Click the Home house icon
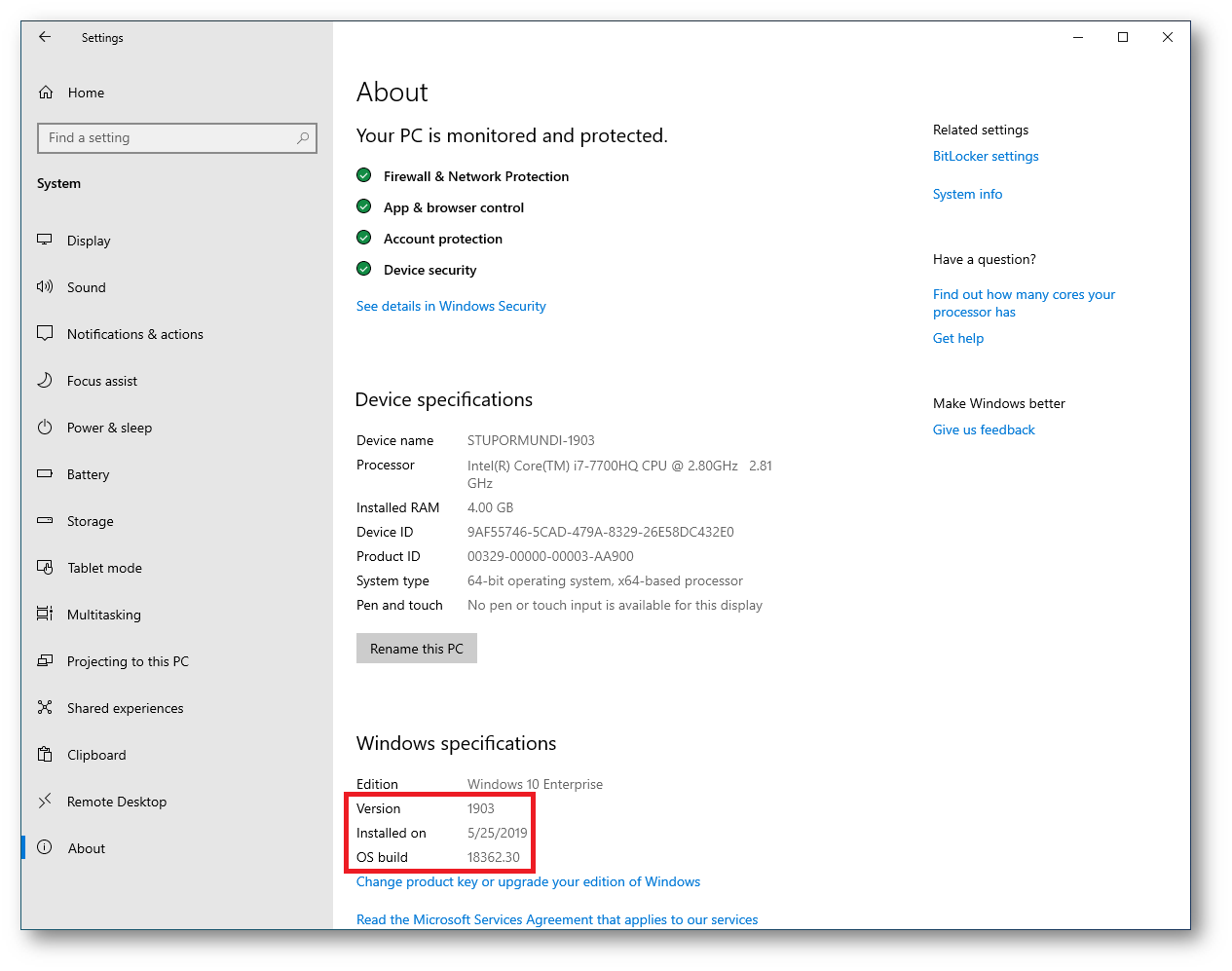This screenshot has height=971, width=1232. click(46, 93)
